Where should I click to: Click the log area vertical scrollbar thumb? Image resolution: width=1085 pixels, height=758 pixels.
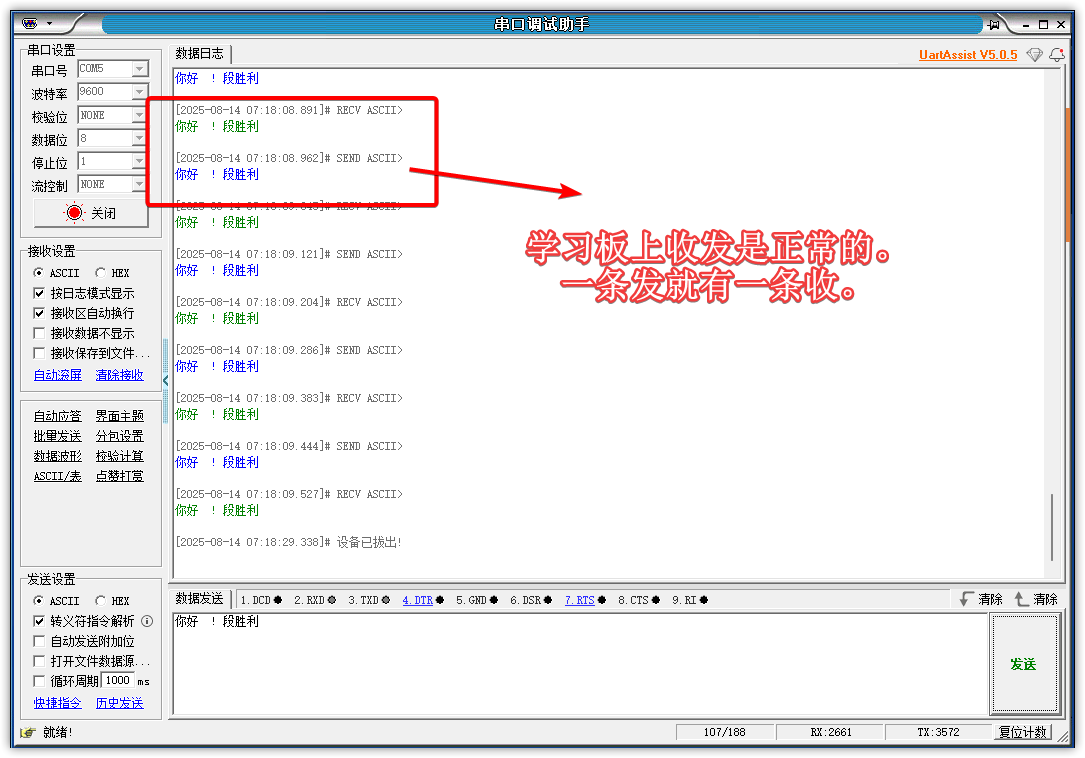click(1052, 527)
